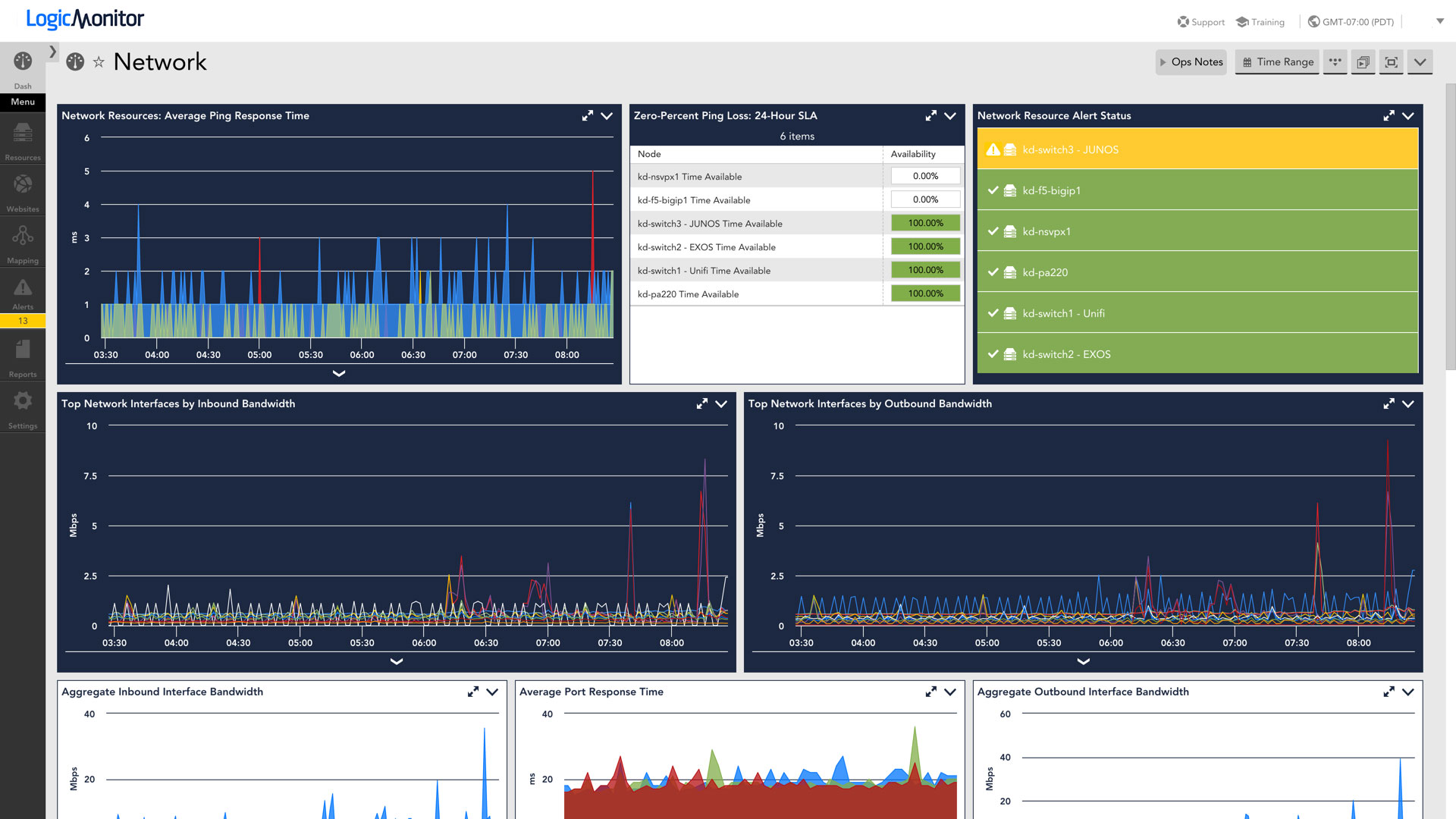The height and width of the screenshot is (819, 1456).
Task: Click the page vertical scrollbar
Action: click(x=1451, y=227)
